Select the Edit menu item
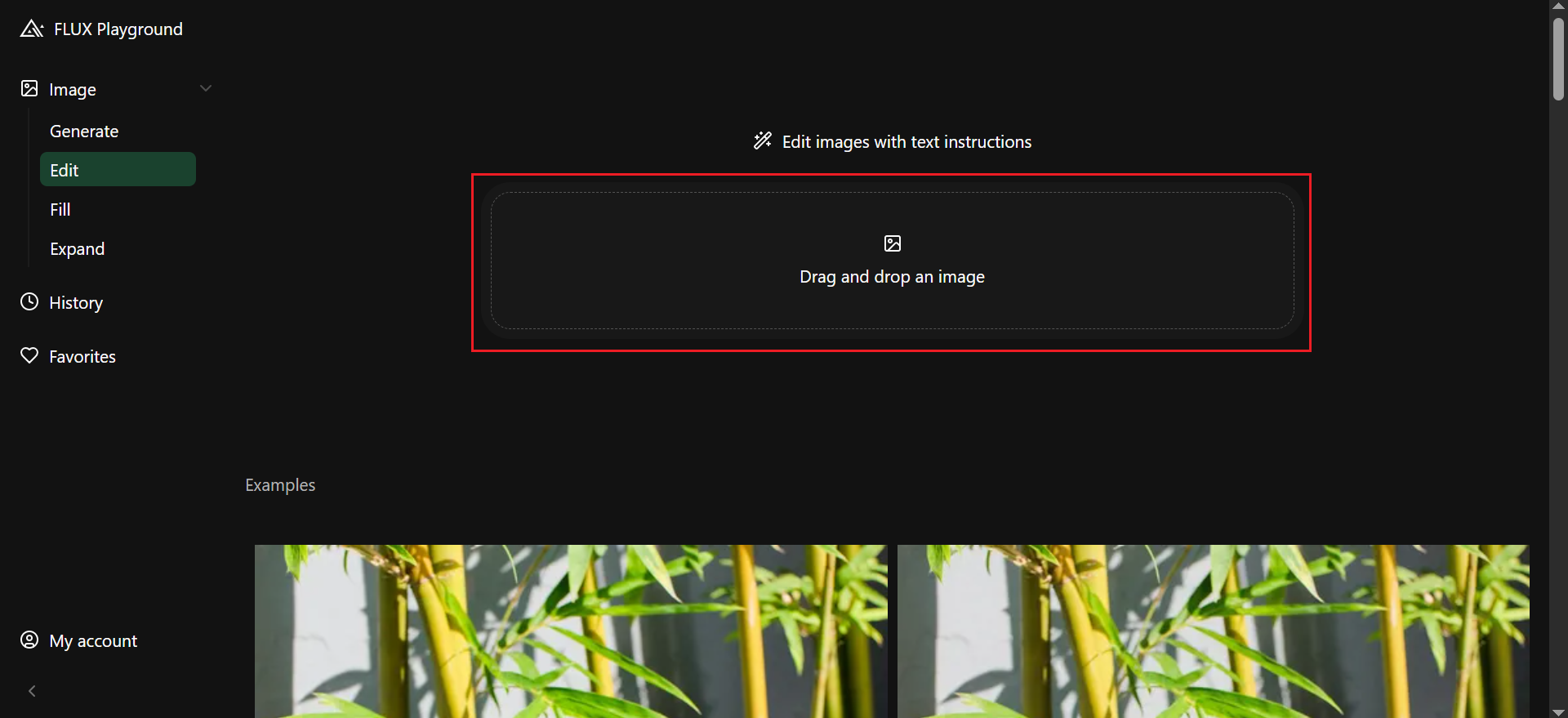 pos(118,169)
